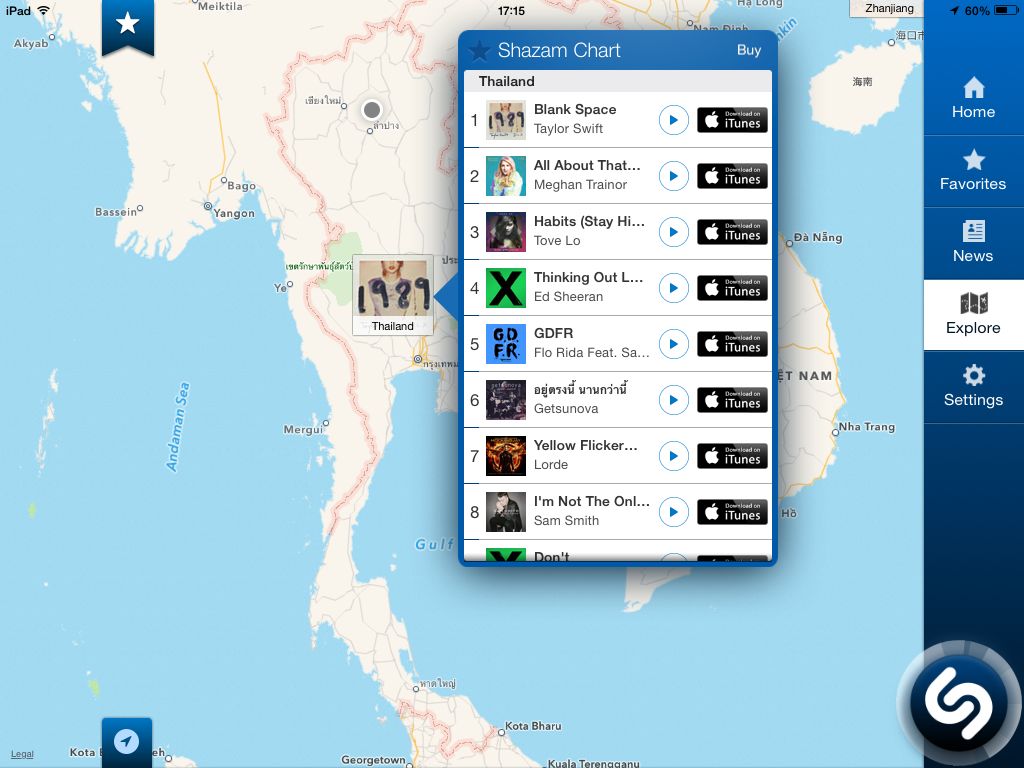Play preview of Yellow Flicker Beat
1024x768 pixels.
pos(673,456)
